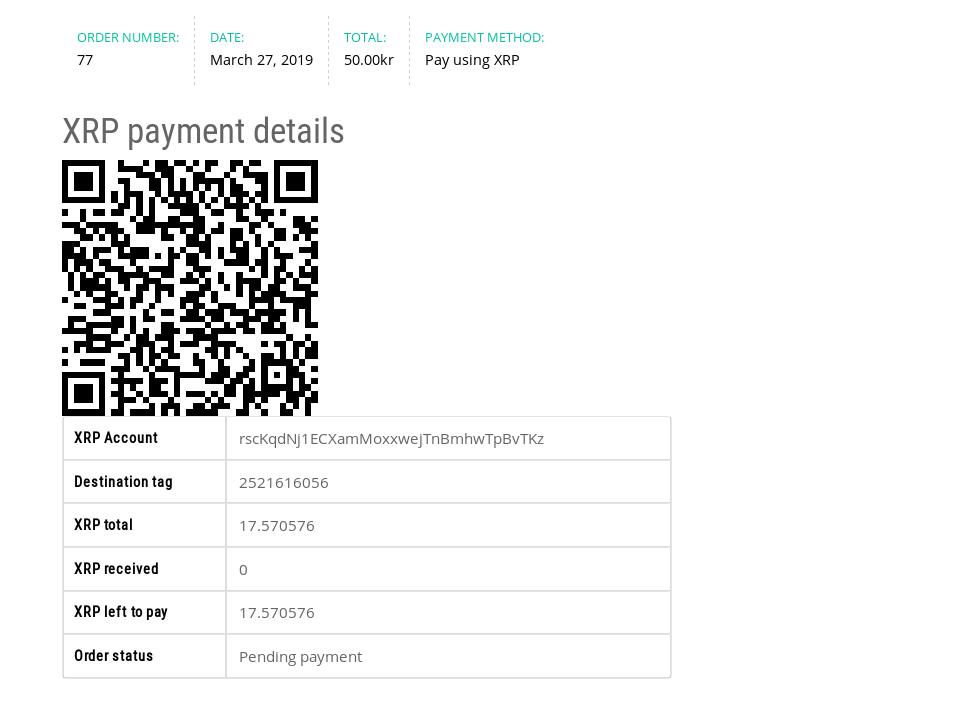
Task: Click the Pending payment order status
Action: (x=300, y=657)
